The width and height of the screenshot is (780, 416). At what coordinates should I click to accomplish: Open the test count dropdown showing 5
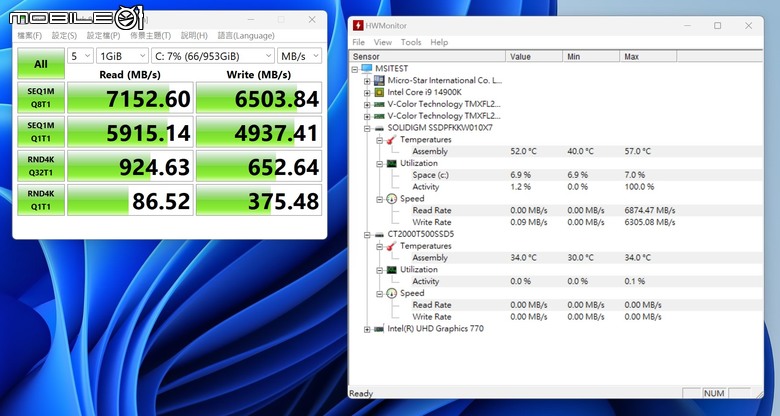81,56
